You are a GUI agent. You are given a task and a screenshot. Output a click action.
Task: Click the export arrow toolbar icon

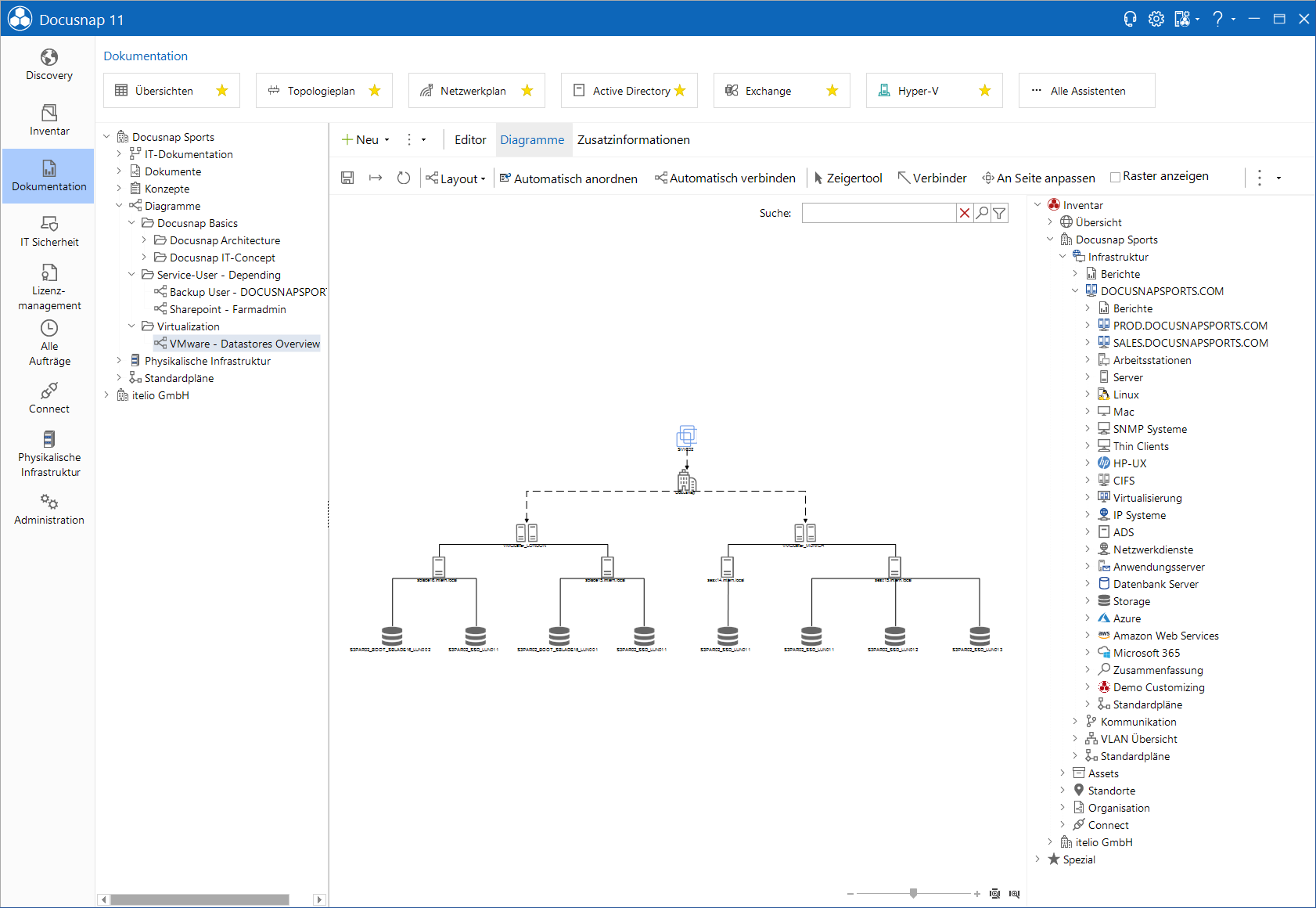[x=376, y=178]
